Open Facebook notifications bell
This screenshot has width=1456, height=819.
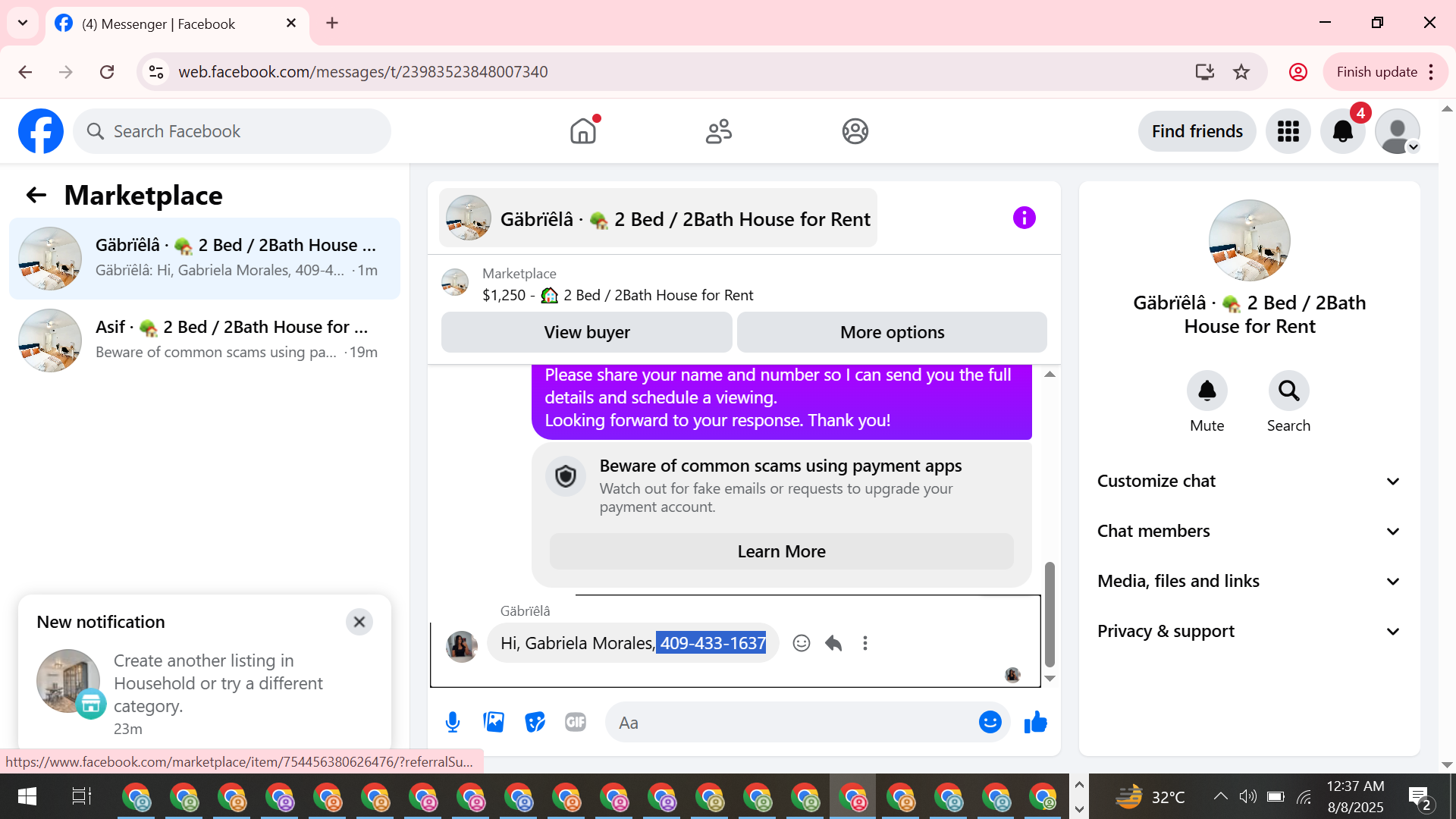click(1342, 131)
